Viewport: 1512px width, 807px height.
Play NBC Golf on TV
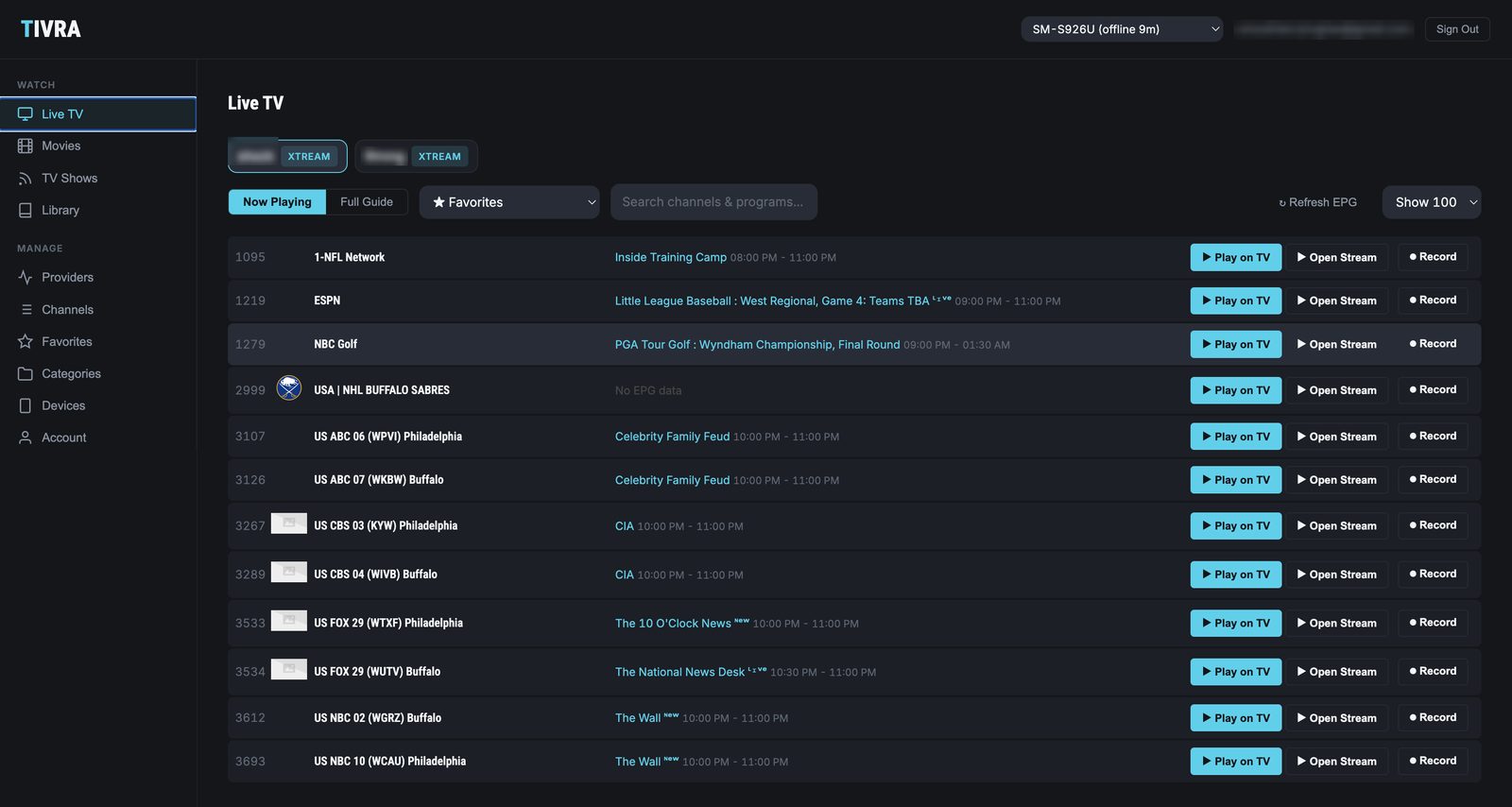[1236, 344]
